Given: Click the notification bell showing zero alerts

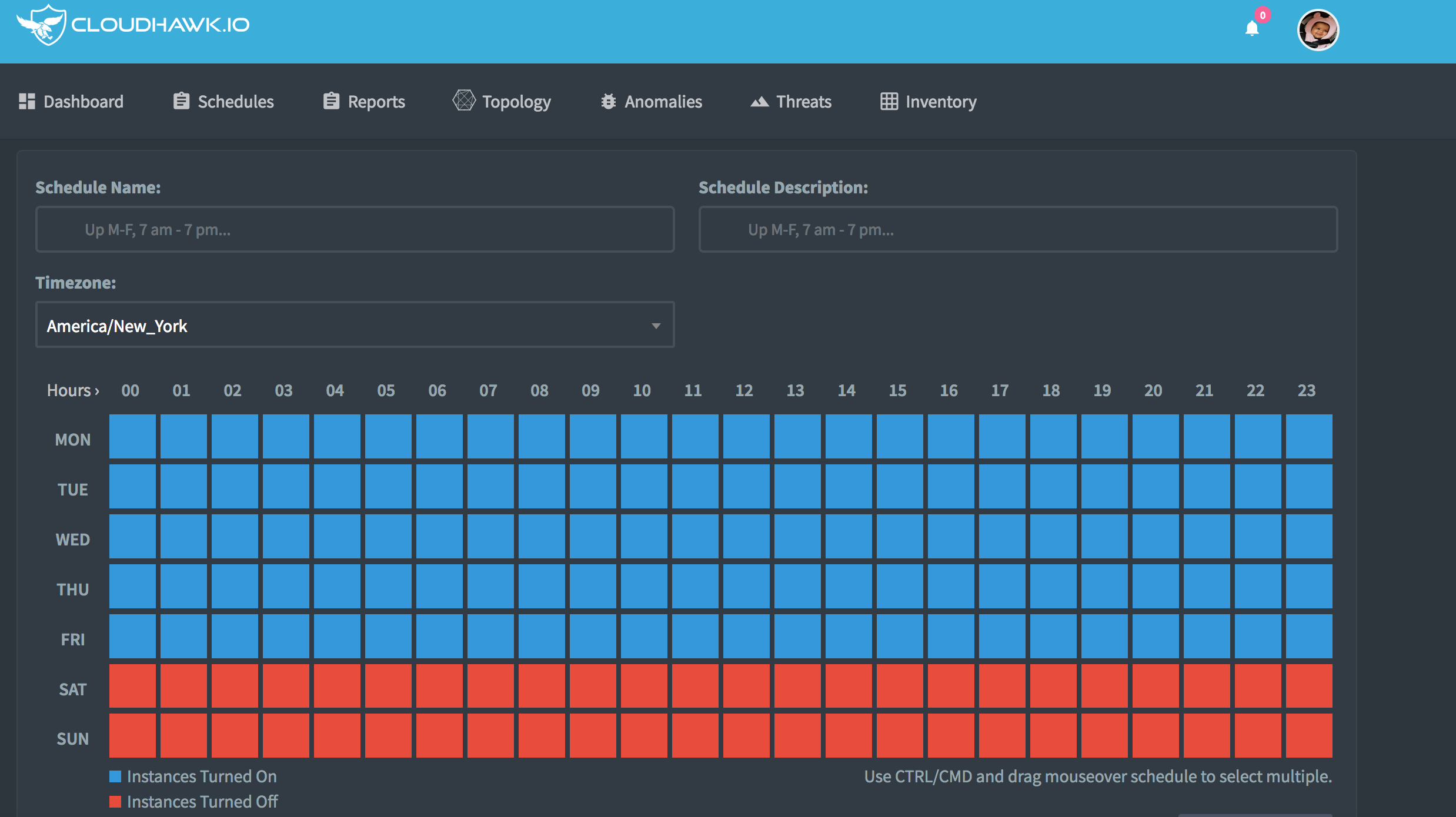Looking at the screenshot, I should 1251,28.
